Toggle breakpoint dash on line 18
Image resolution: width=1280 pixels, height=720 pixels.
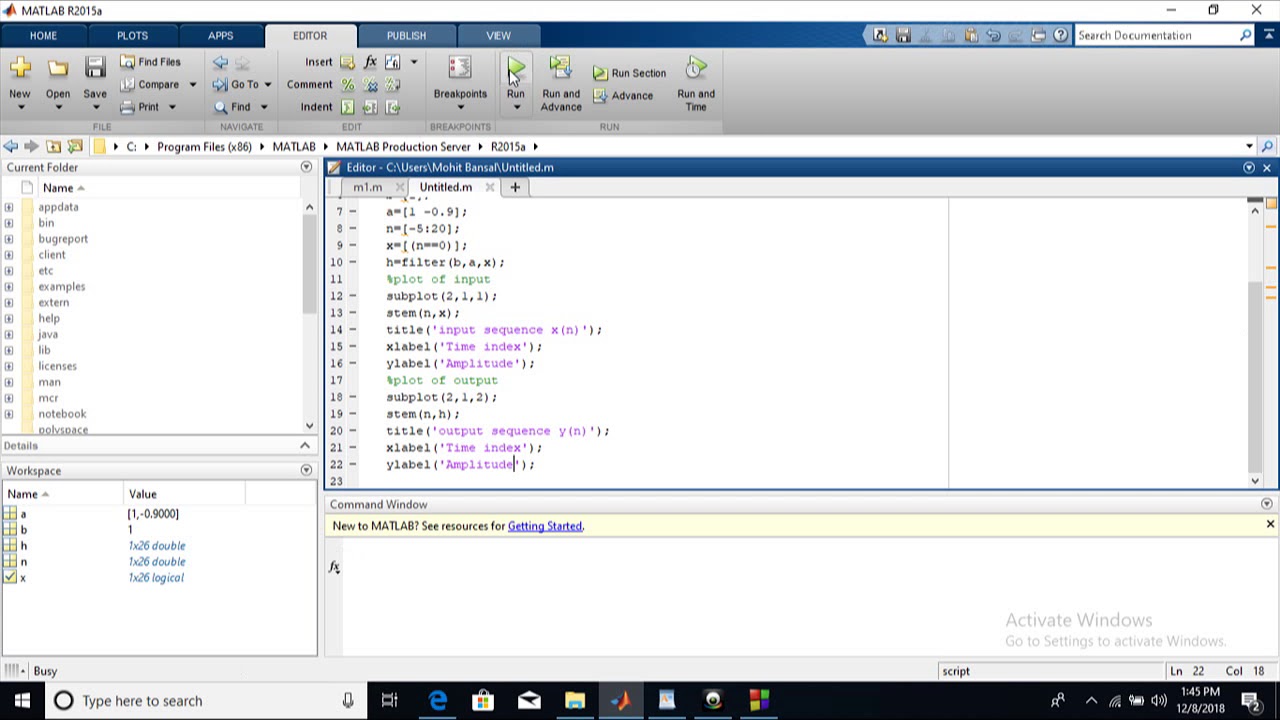(x=352, y=397)
